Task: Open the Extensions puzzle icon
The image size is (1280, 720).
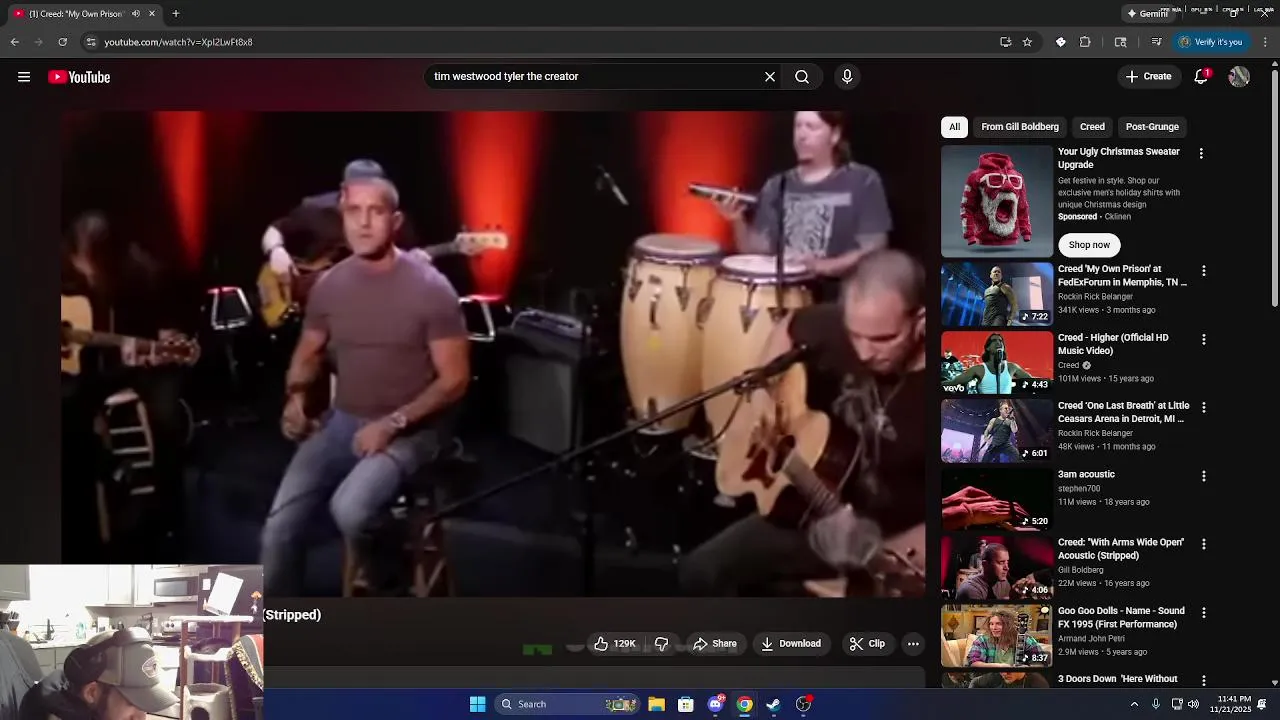Action: click(1085, 42)
